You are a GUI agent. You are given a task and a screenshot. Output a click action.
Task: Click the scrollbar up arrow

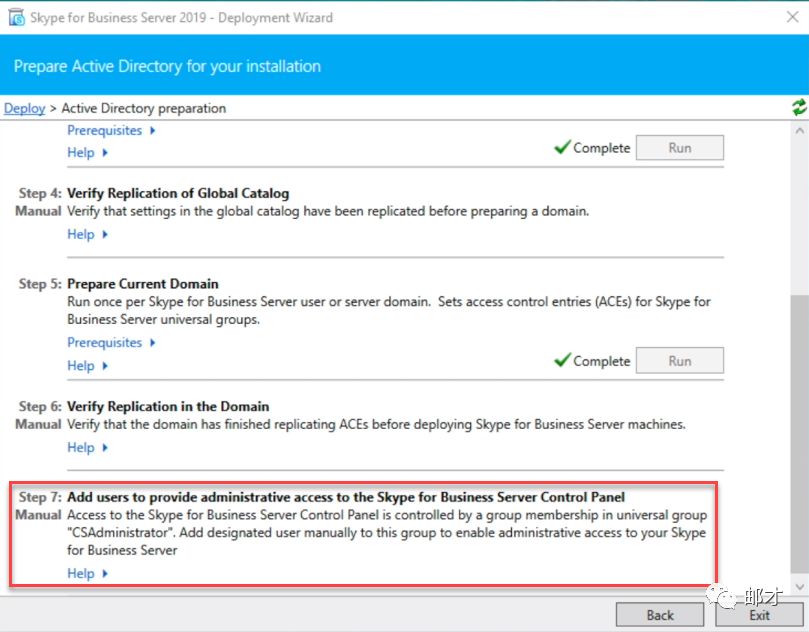point(798,131)
